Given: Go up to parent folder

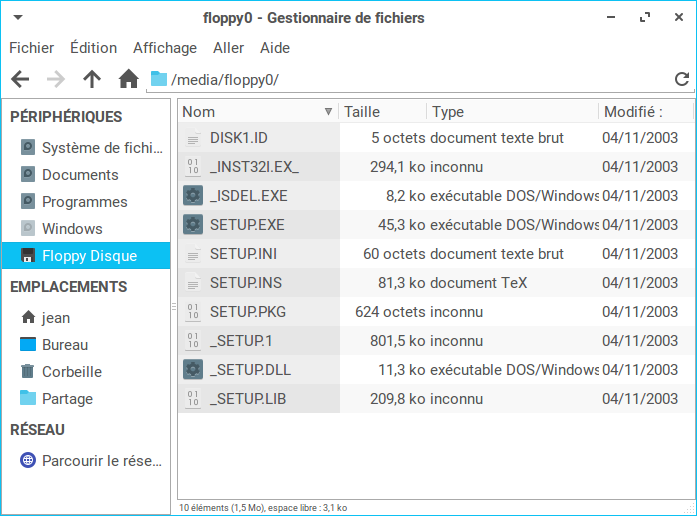Looking at the screenshot, I should pyautogui.click(x=92, y=79).
